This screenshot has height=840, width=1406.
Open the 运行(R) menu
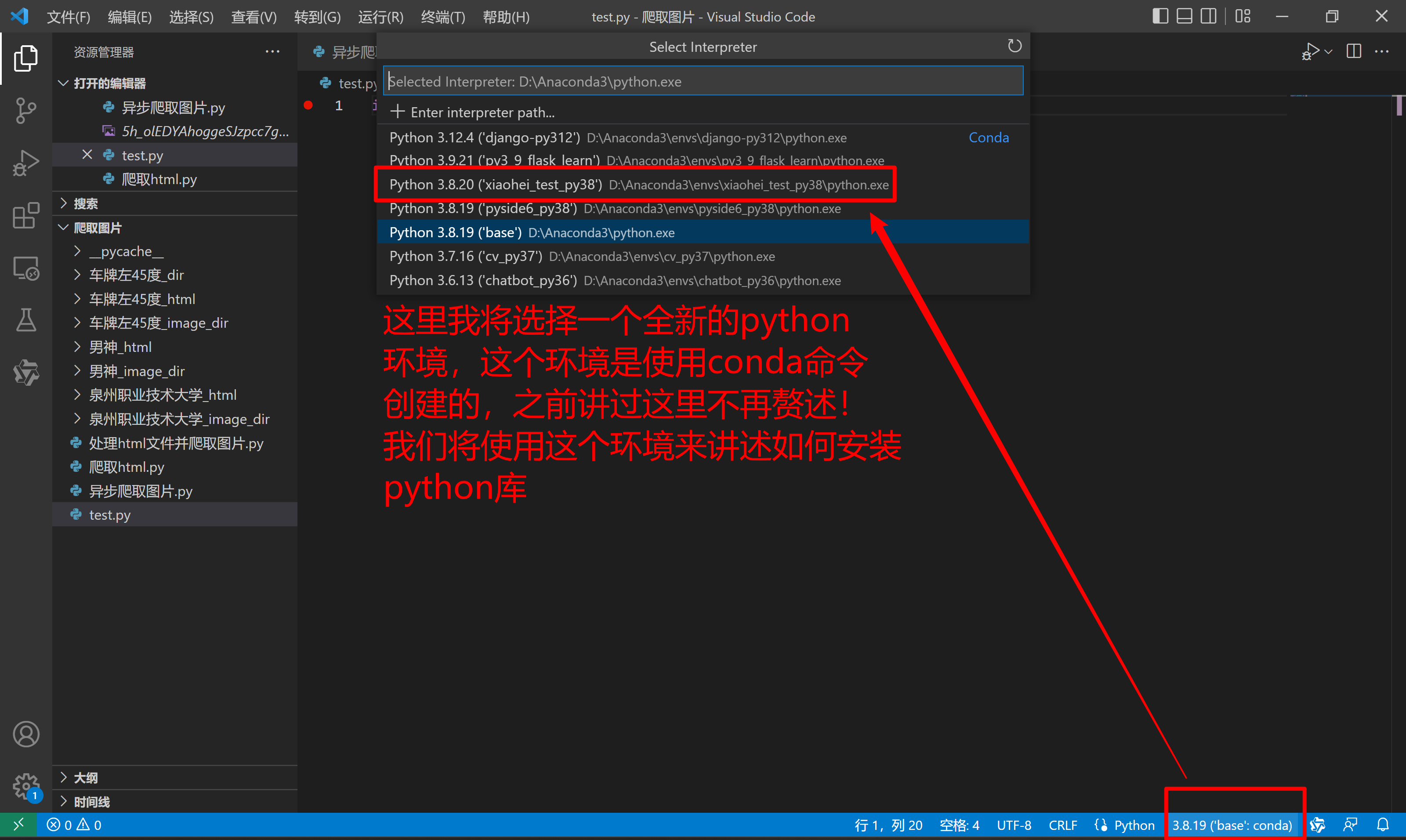[x=380, y=17]
